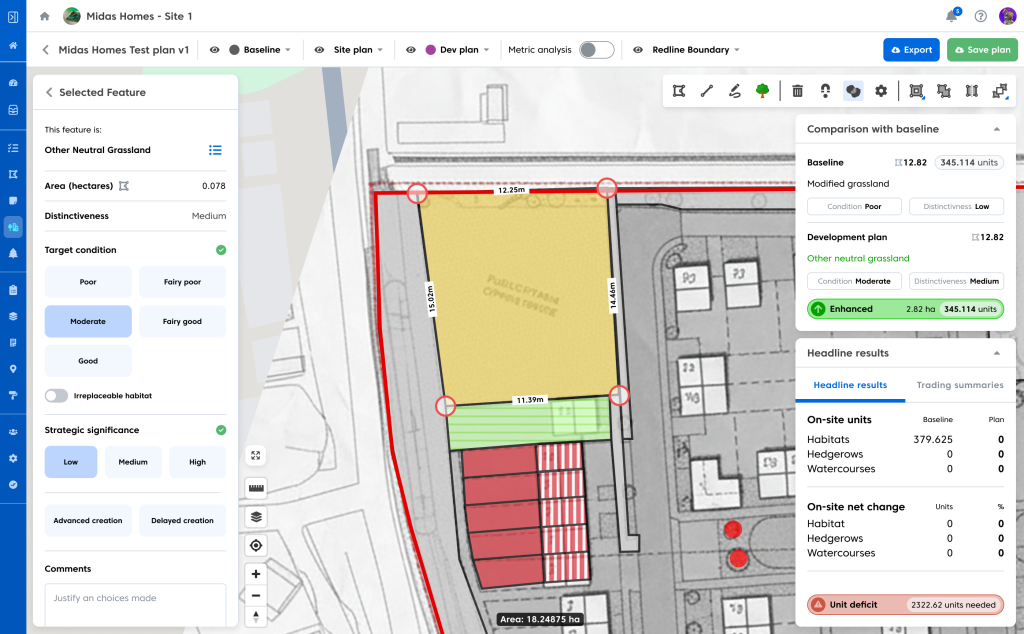Expand the Redline Boundary dropdown

(x=695, y=50)
